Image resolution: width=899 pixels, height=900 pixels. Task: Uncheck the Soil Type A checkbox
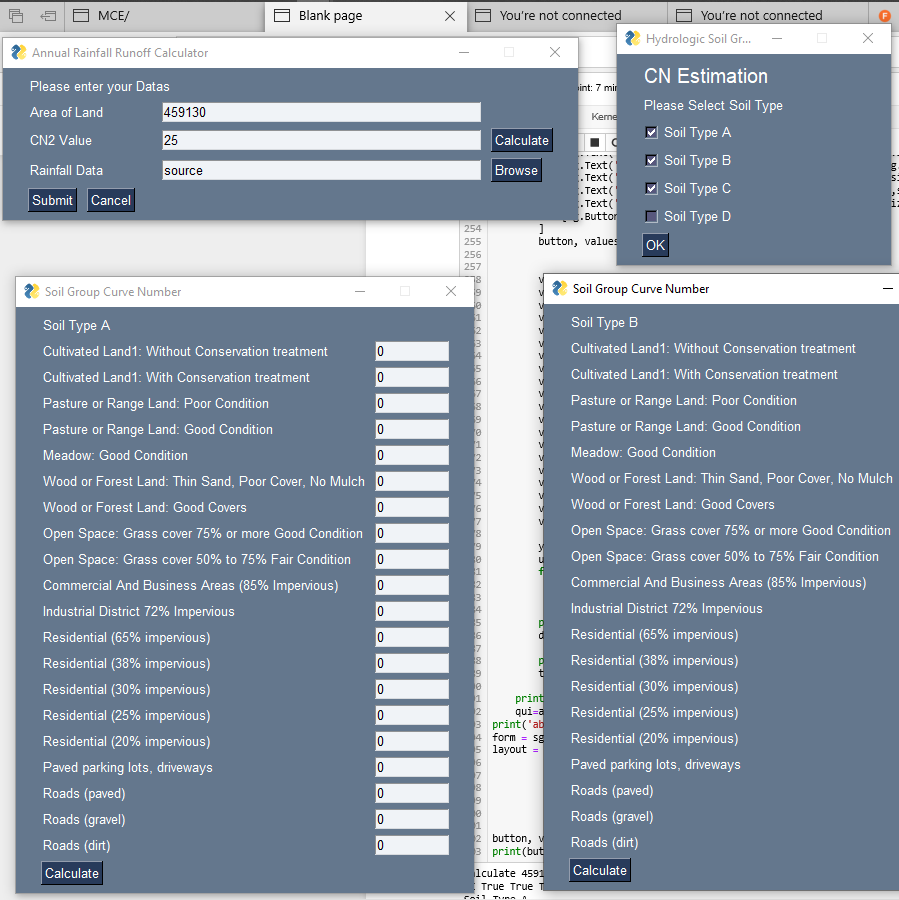pos(651,133)
